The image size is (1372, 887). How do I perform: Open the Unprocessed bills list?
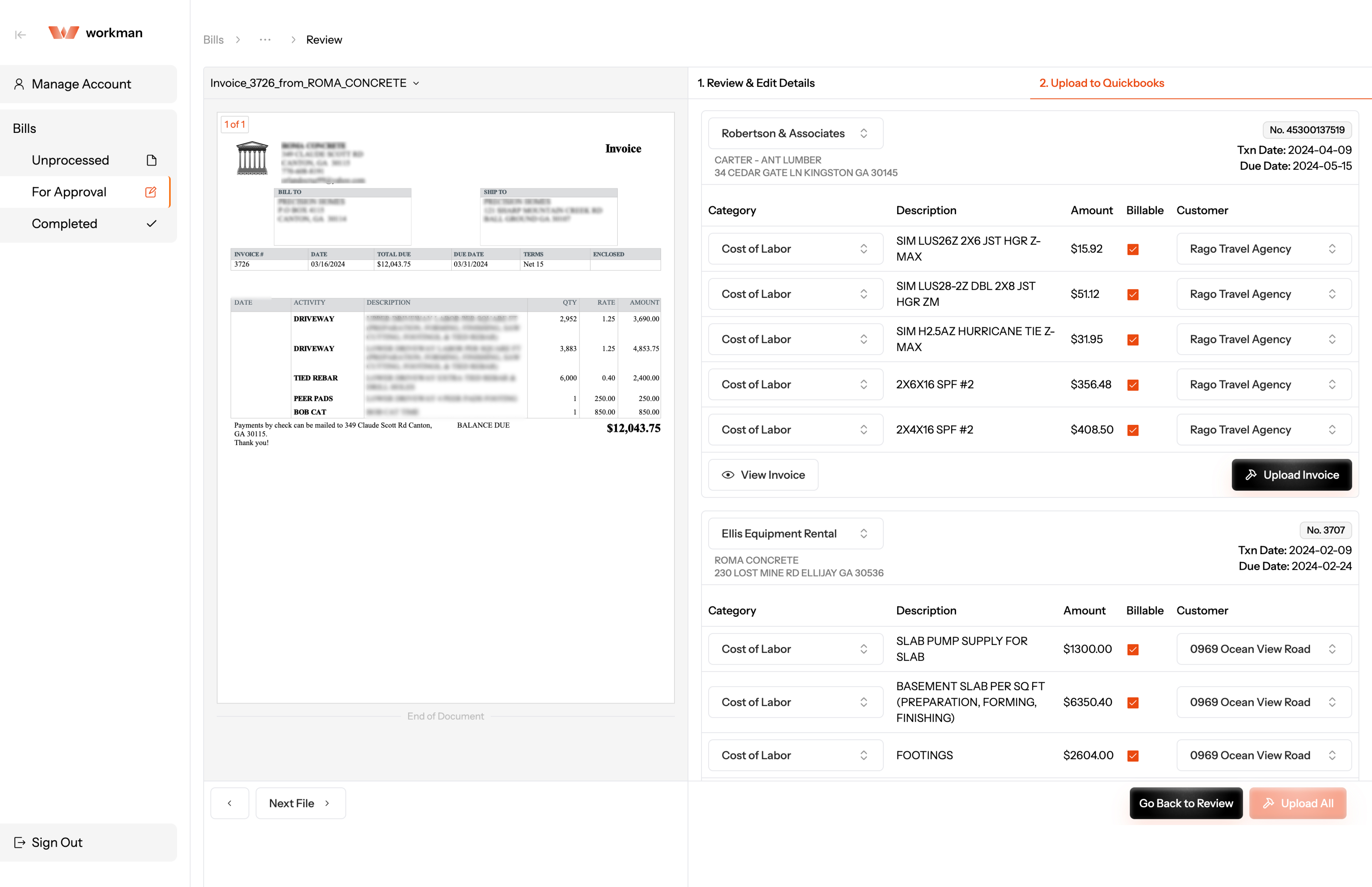click(85, 160)
